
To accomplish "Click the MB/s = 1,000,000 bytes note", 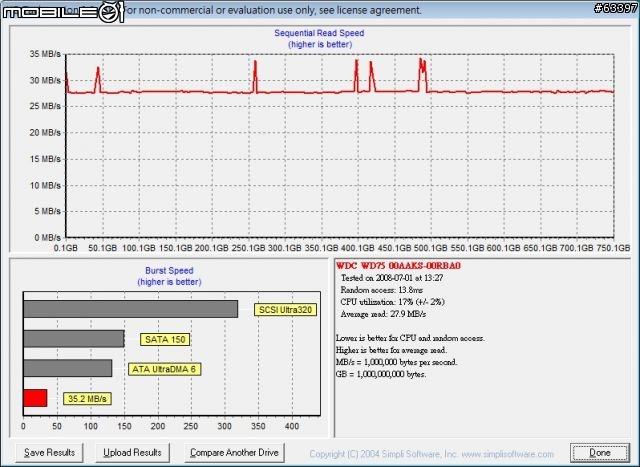I will pyautogui.click(x=396, y=362).
